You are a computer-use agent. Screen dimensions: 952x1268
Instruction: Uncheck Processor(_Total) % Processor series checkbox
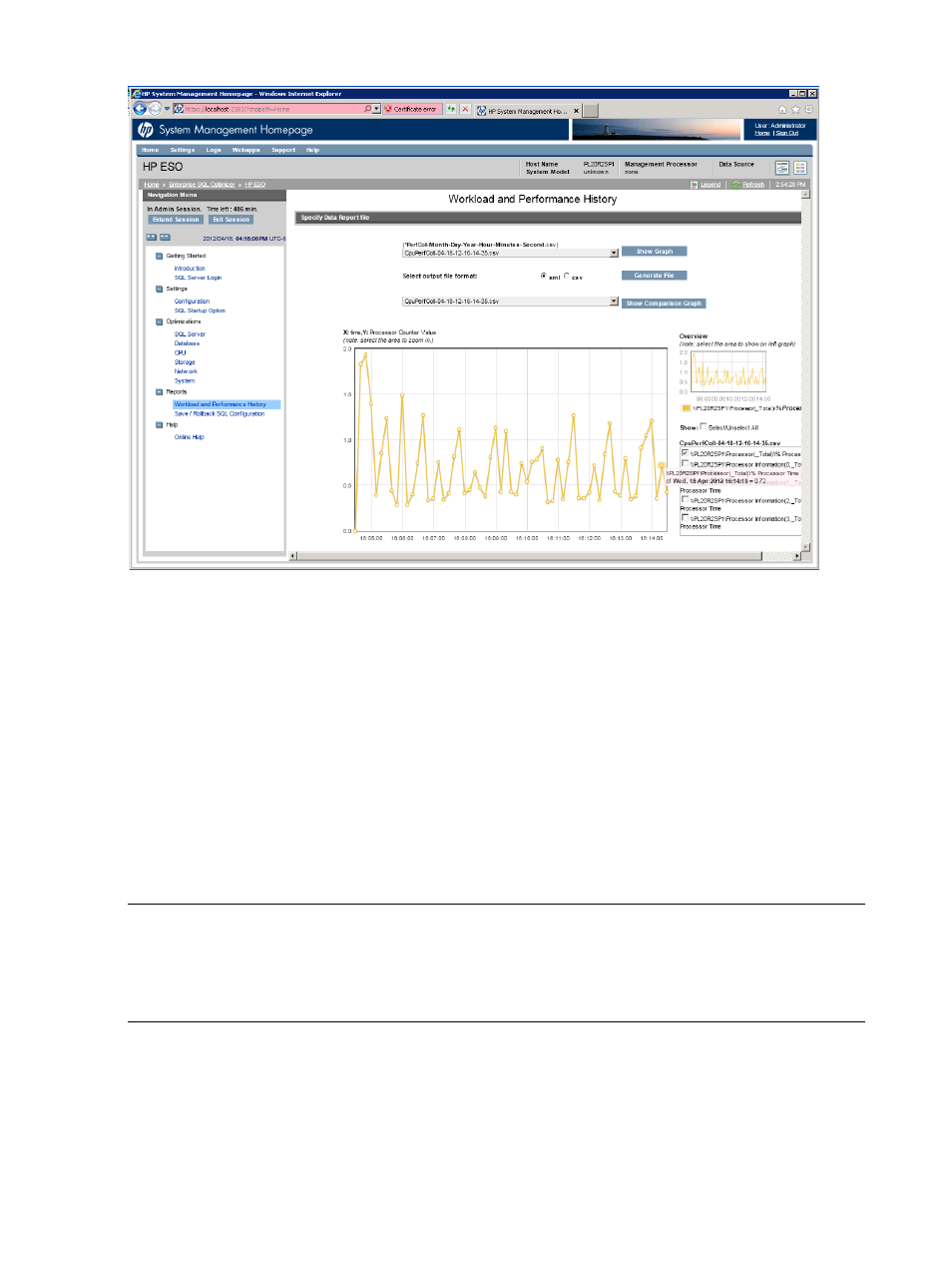pos(685,453)
